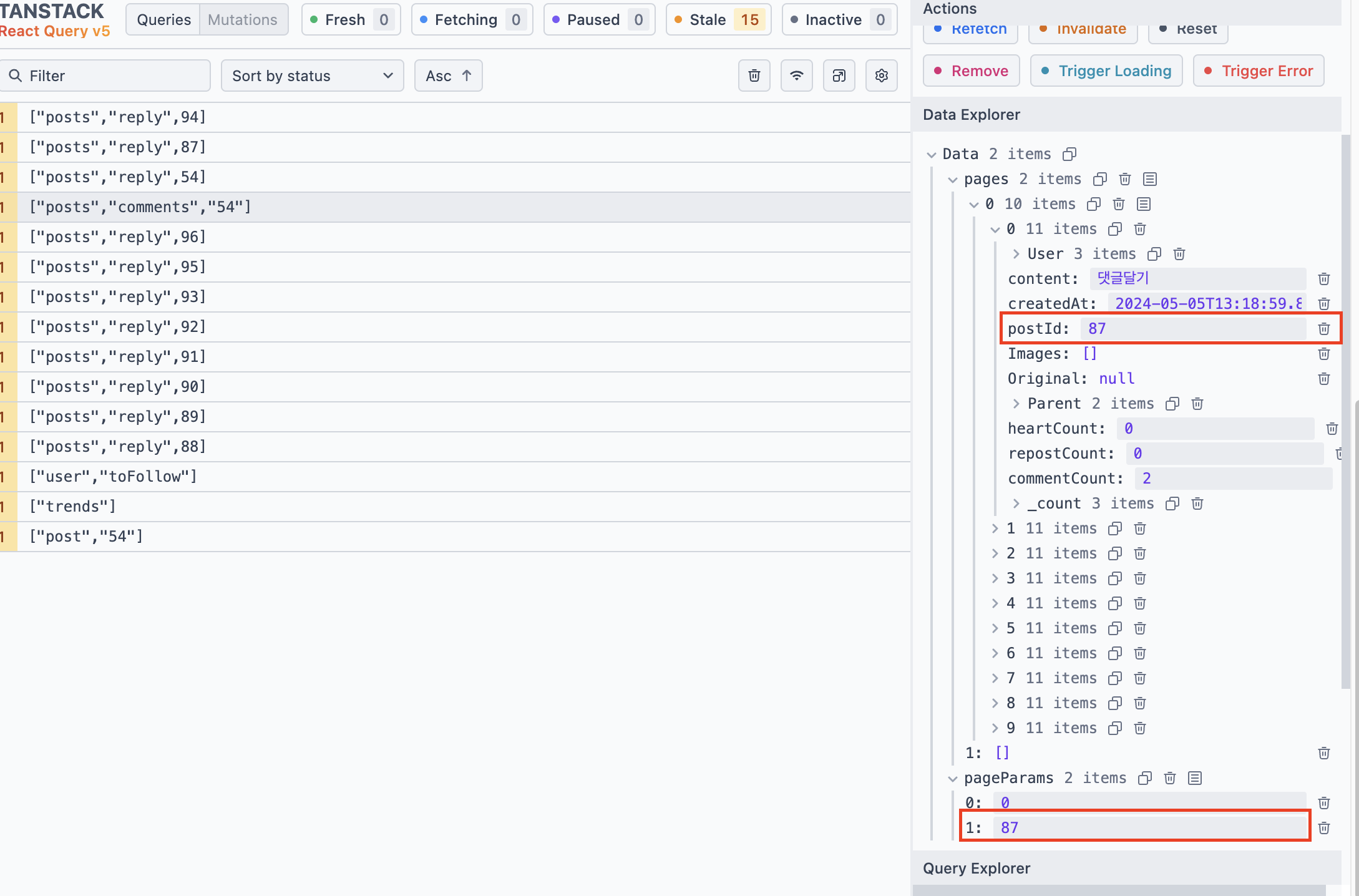Copy Parent 2 items object
Screen dimensions: 1359x896
tap(1172, 404)
